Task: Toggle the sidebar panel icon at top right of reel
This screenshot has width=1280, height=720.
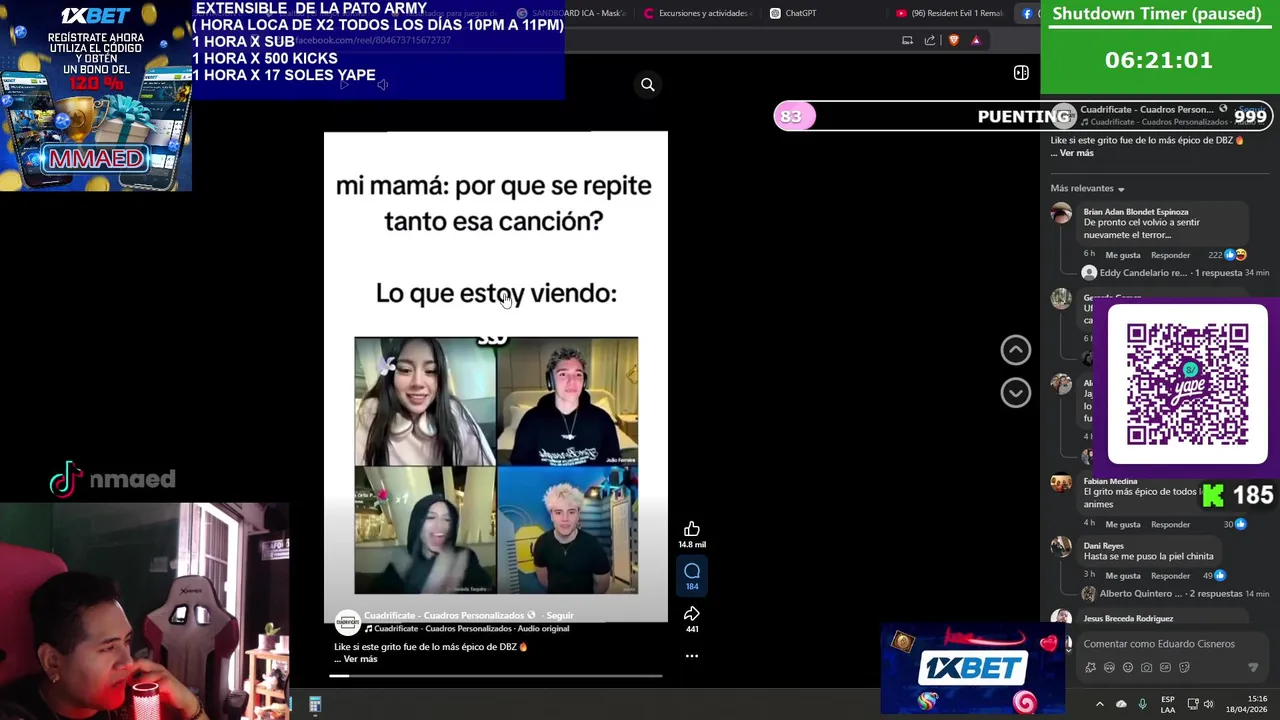Action: (1021, 72)
